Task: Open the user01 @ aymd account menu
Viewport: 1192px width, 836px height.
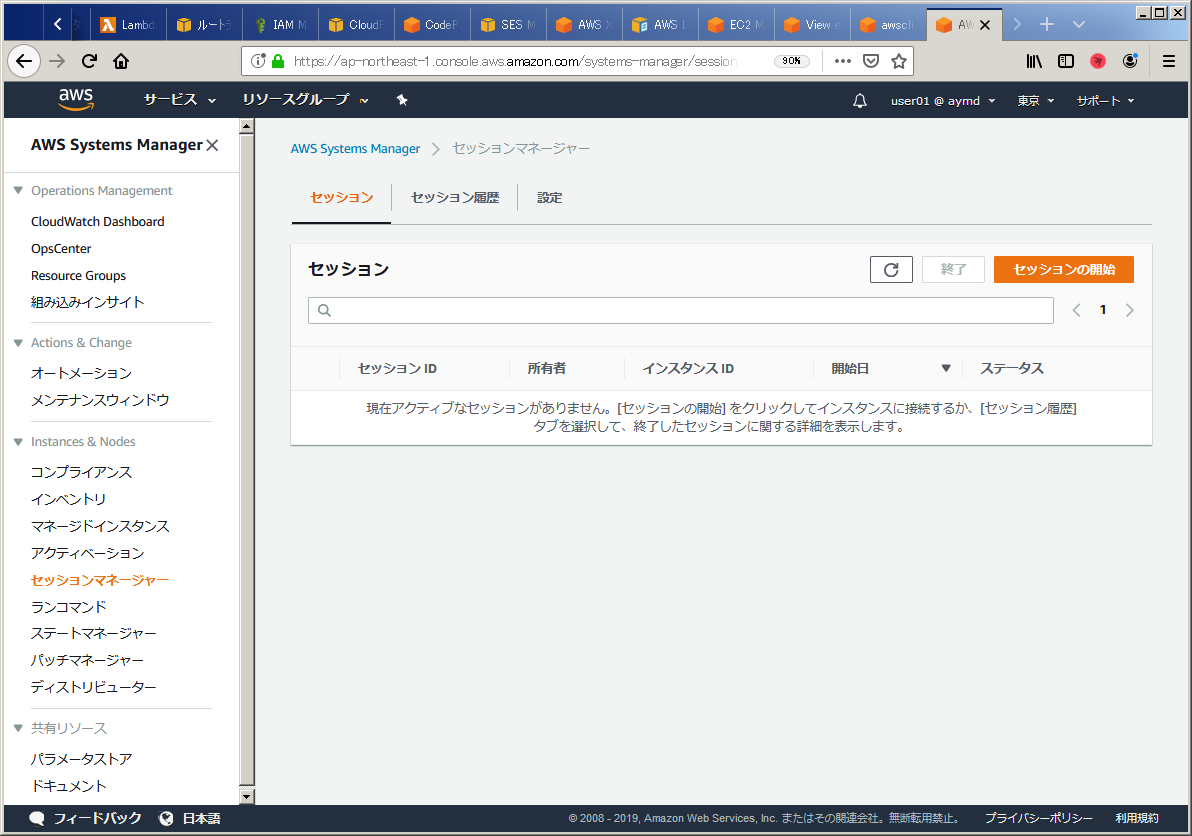Action: pos(943,101)
